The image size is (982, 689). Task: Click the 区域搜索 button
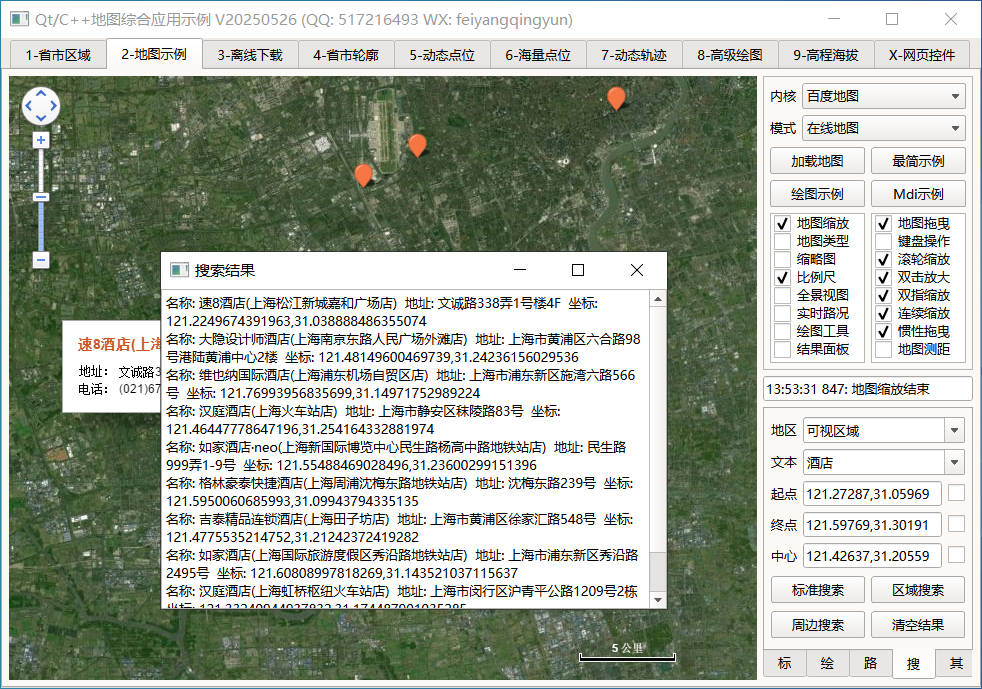coord(918,590)
